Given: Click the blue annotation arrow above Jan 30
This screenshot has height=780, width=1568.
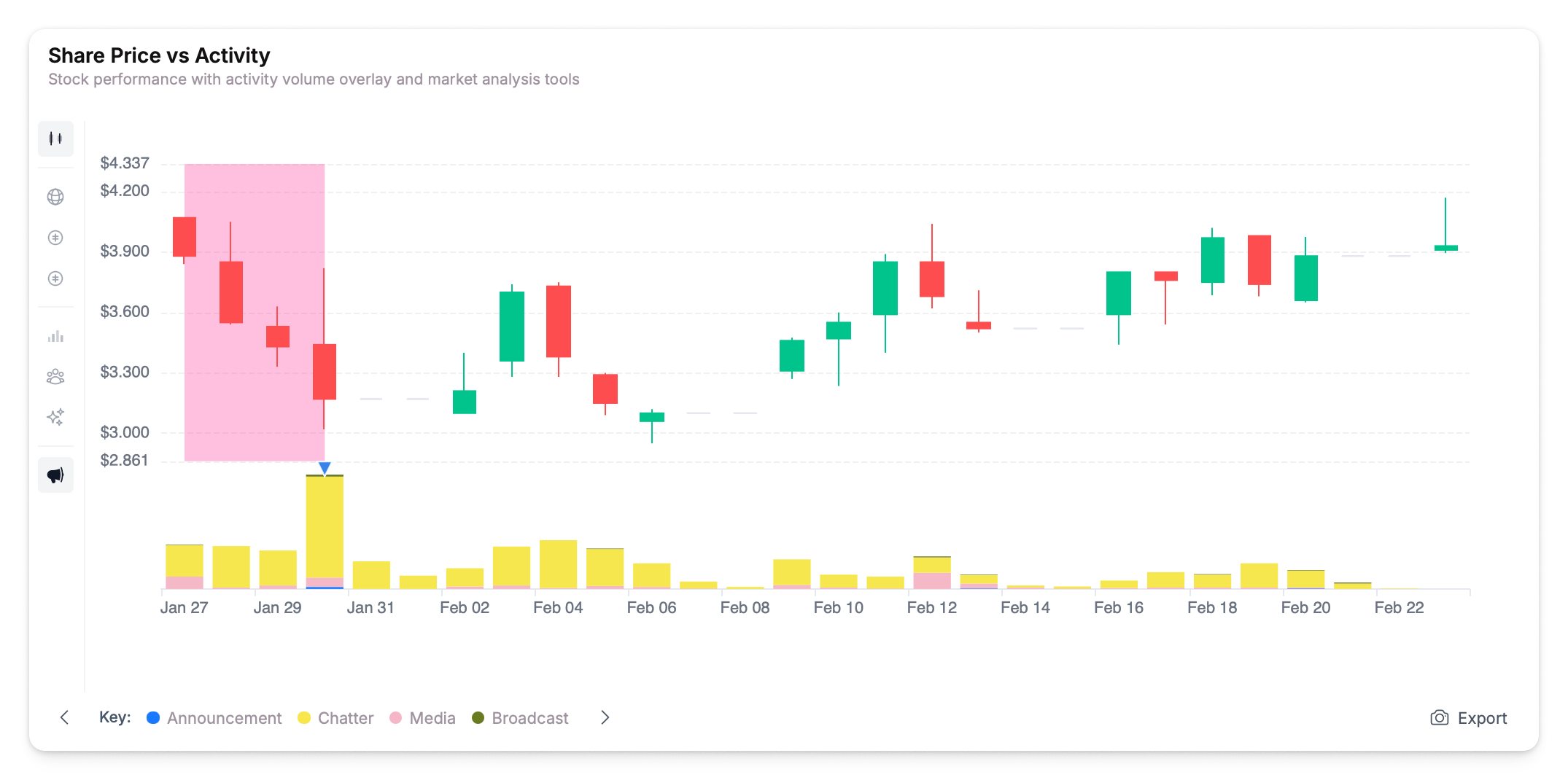Looking at the screenshot, I should click(x=324, y=465).
